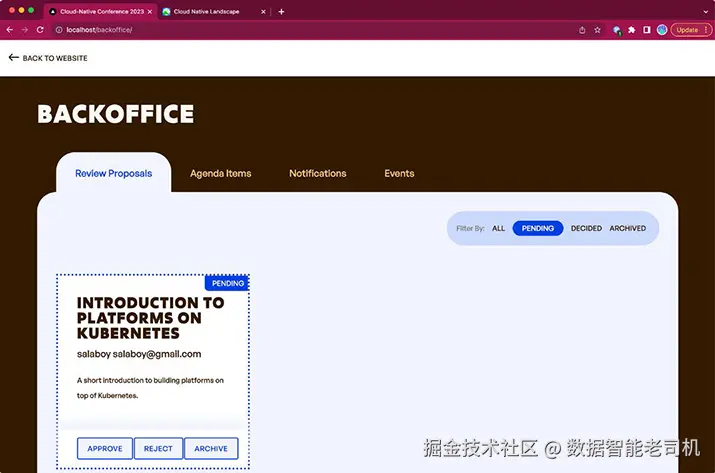Open the Chrome profile avatar
Screen dimensions: 715x473
pyautogui.click(x=662, y=30)
